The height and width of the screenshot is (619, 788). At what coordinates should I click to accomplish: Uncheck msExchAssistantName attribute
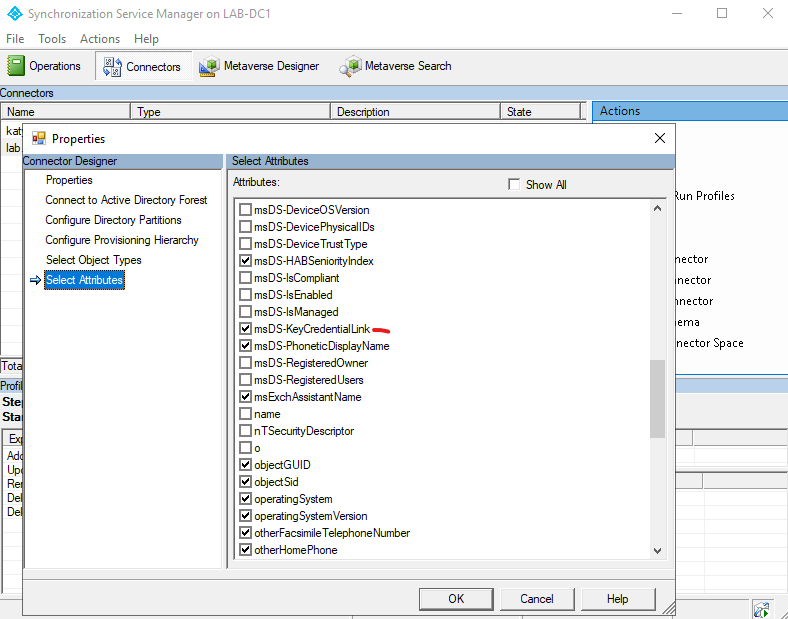tap(245, 397)
